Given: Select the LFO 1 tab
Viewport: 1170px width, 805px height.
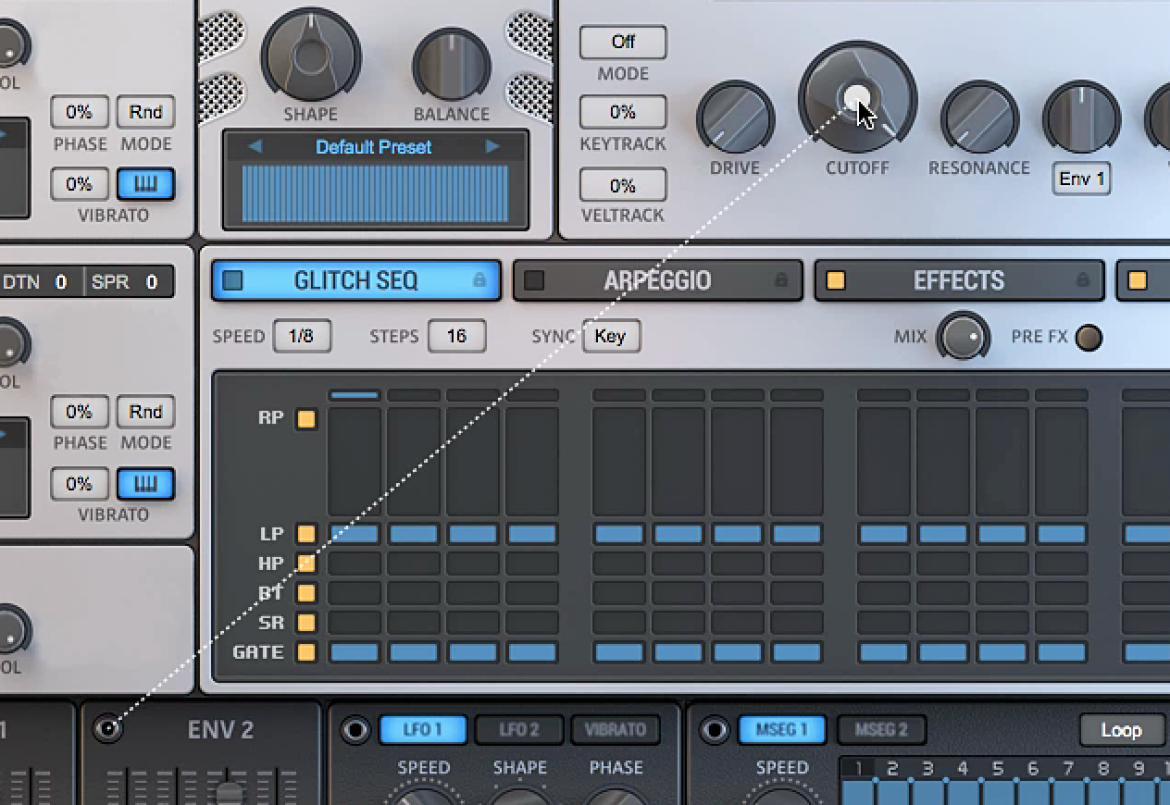Looking at the screenshot, I should click(423, 730).
